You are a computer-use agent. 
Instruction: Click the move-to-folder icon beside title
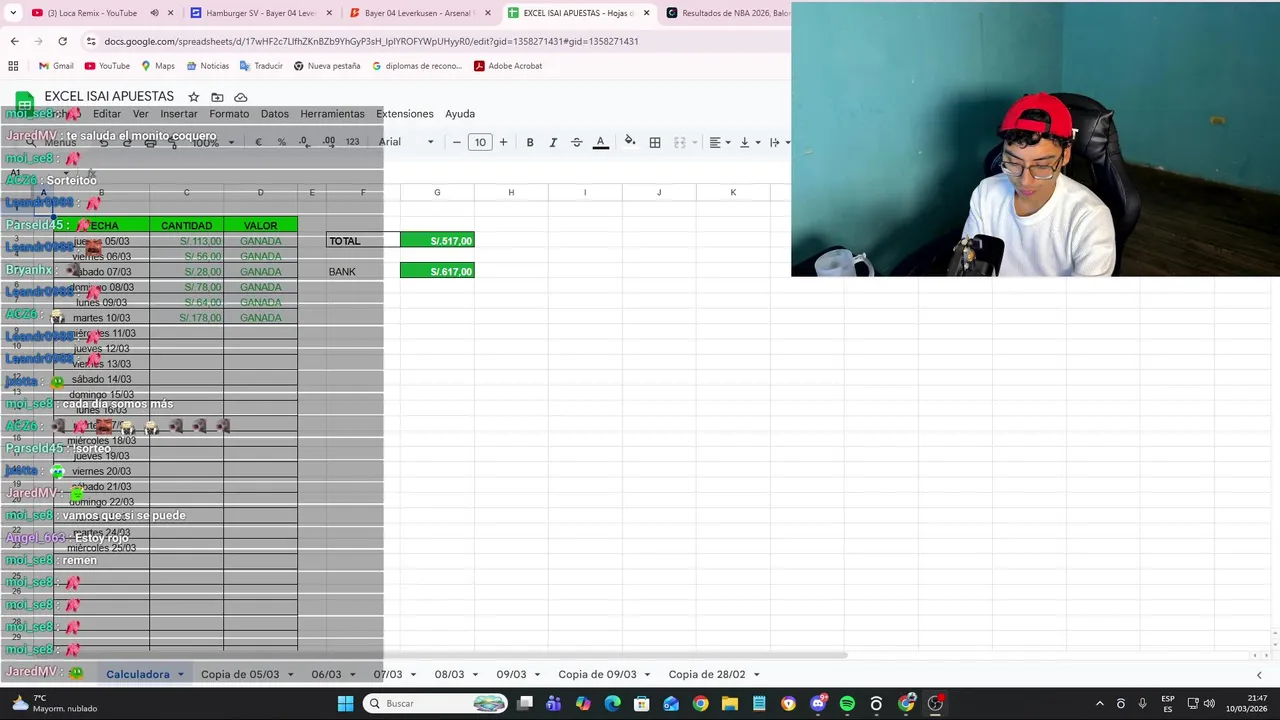point(217,97)
